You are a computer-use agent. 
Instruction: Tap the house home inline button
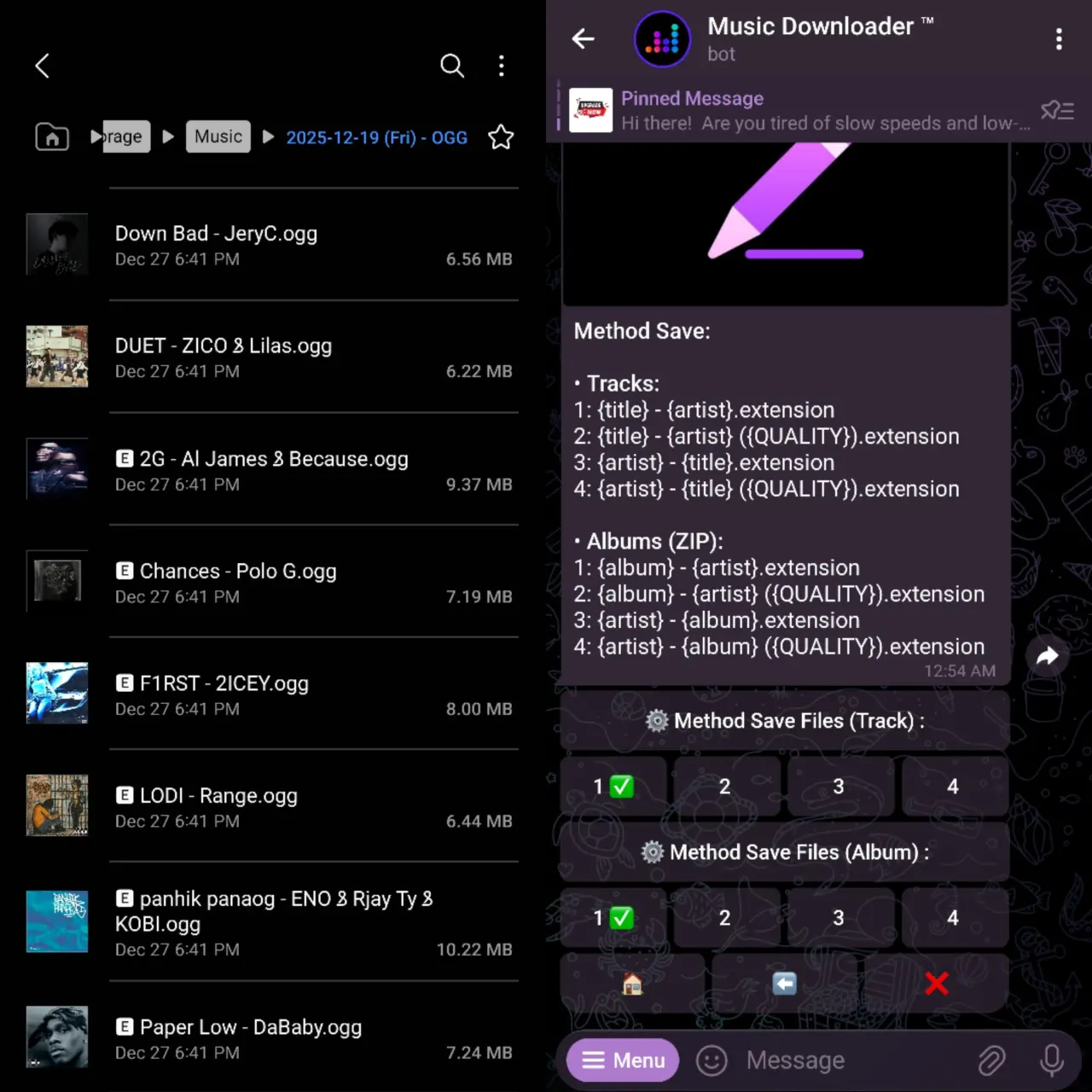point(633,984)
